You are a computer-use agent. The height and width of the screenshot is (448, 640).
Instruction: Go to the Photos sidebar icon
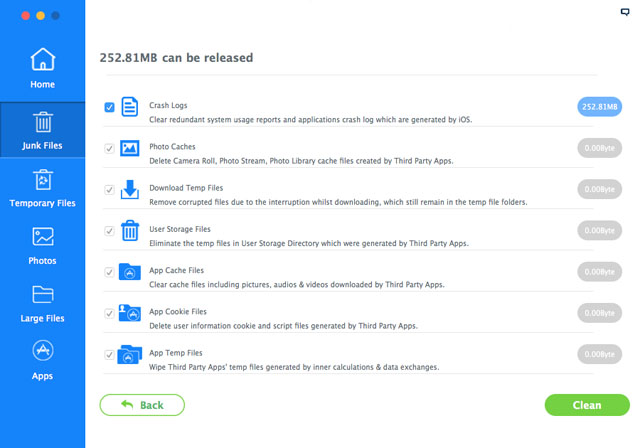click(x=43, y=236)
